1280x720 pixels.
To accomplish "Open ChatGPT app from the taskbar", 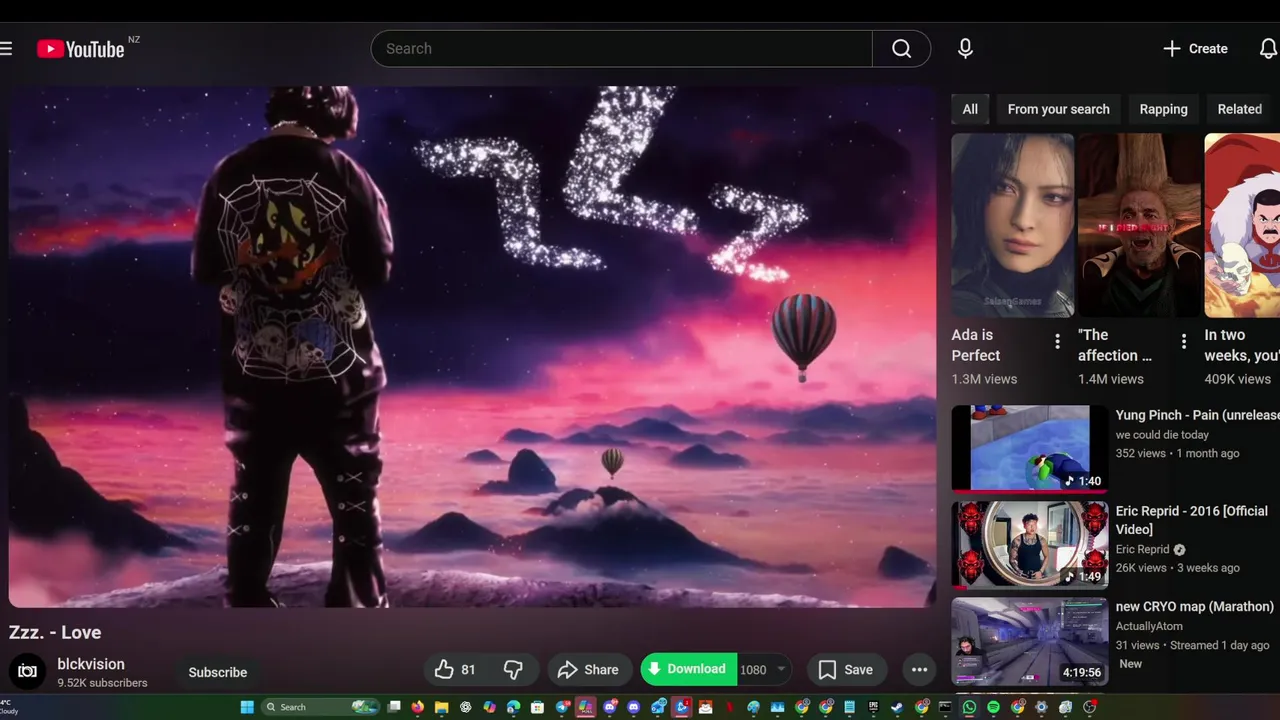I will tap(465, 707).
